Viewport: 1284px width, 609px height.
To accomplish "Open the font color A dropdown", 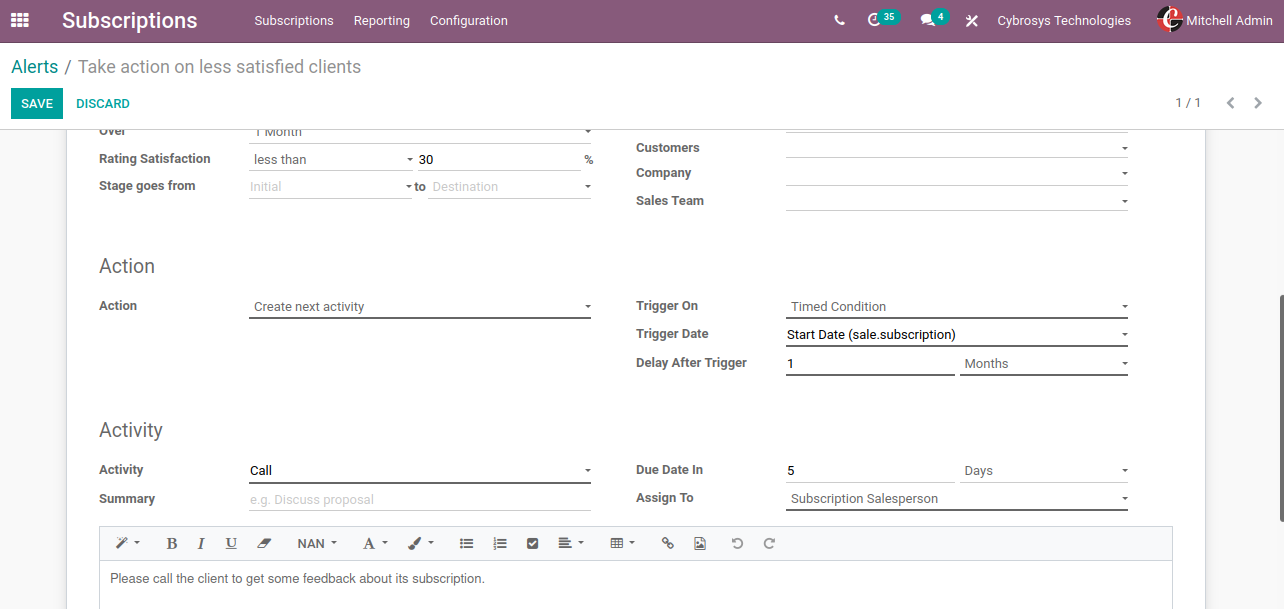I will [x=375, y=543].
